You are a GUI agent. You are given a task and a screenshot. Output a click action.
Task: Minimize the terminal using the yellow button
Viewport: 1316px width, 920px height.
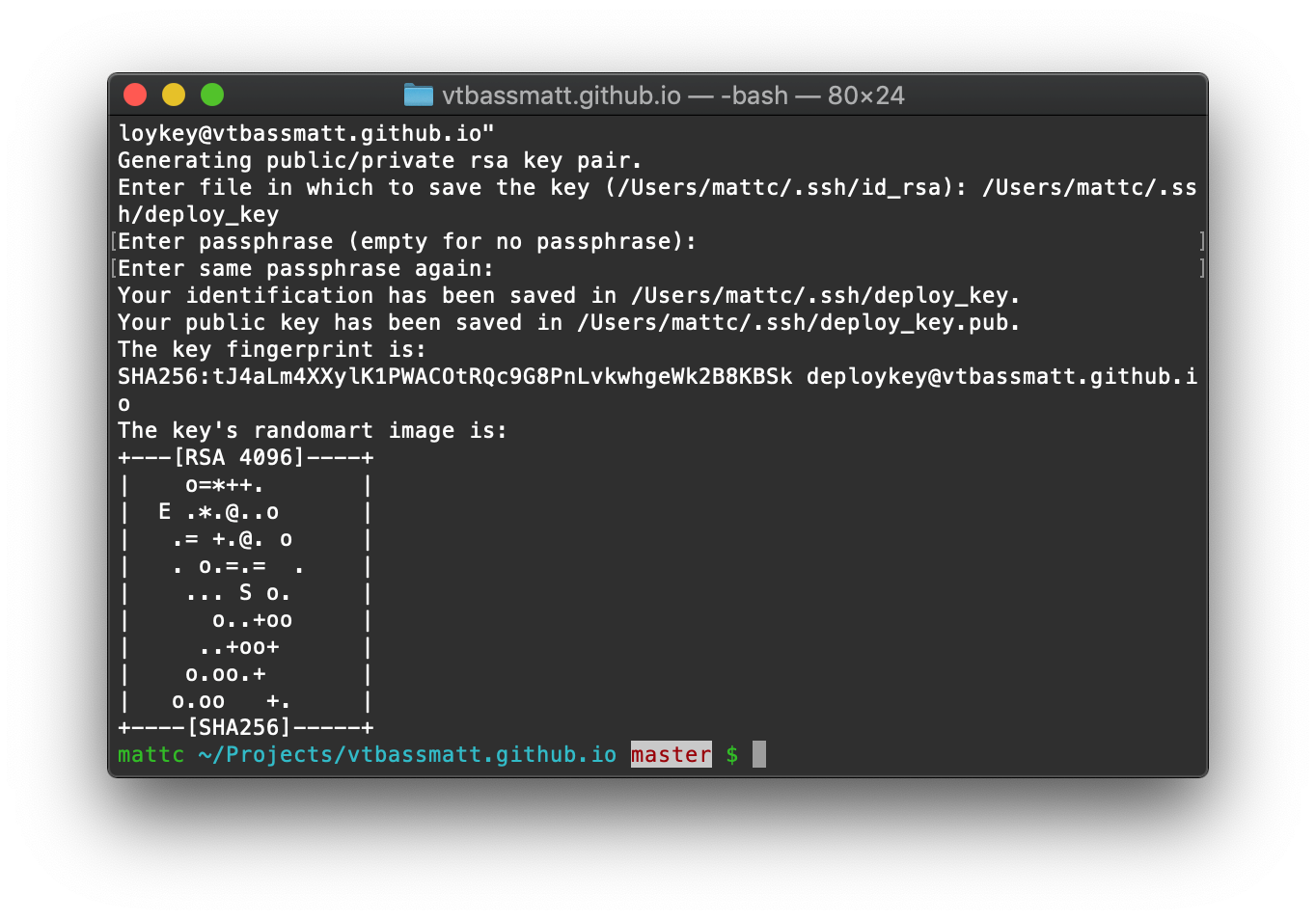click(174, 95)
